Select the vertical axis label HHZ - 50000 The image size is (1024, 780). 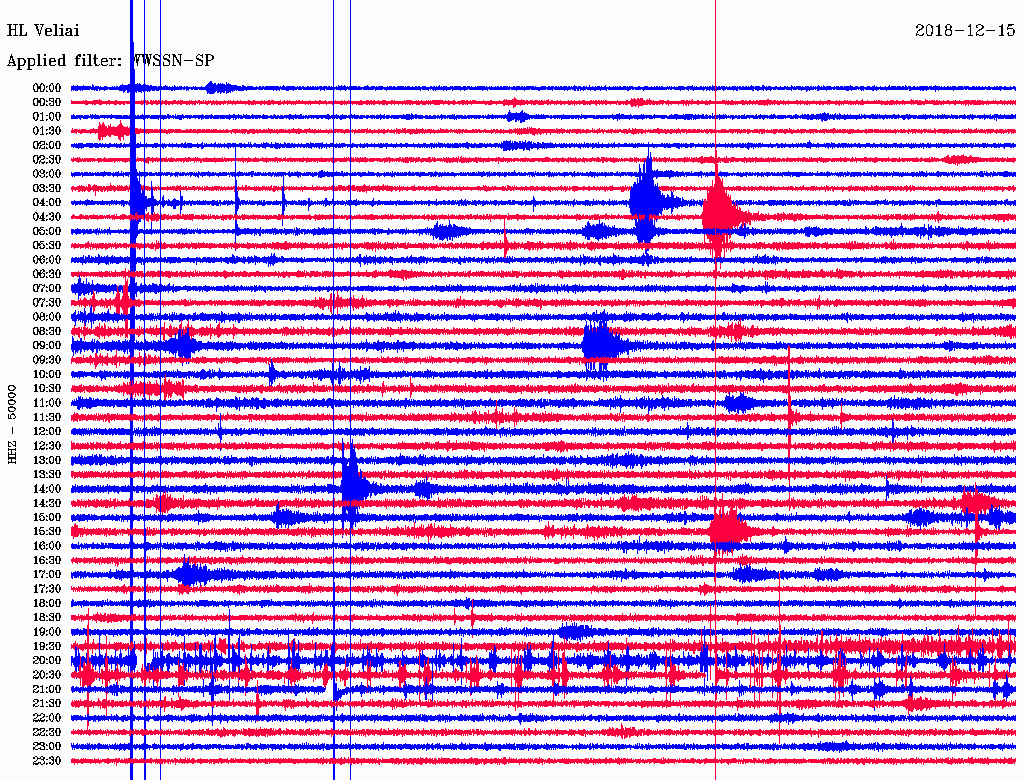click(12, 424)
